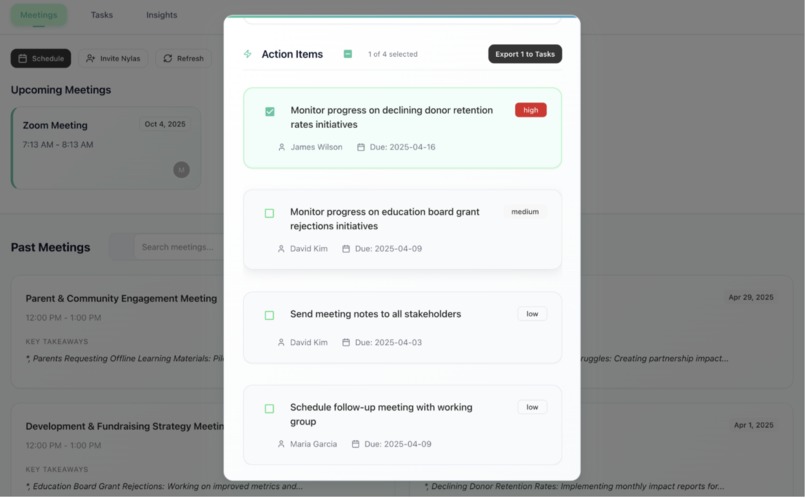Click the James Wilson assignee name
Image resolution: width=806 pixels, height=498 pixels.
(x=316, y=147)
